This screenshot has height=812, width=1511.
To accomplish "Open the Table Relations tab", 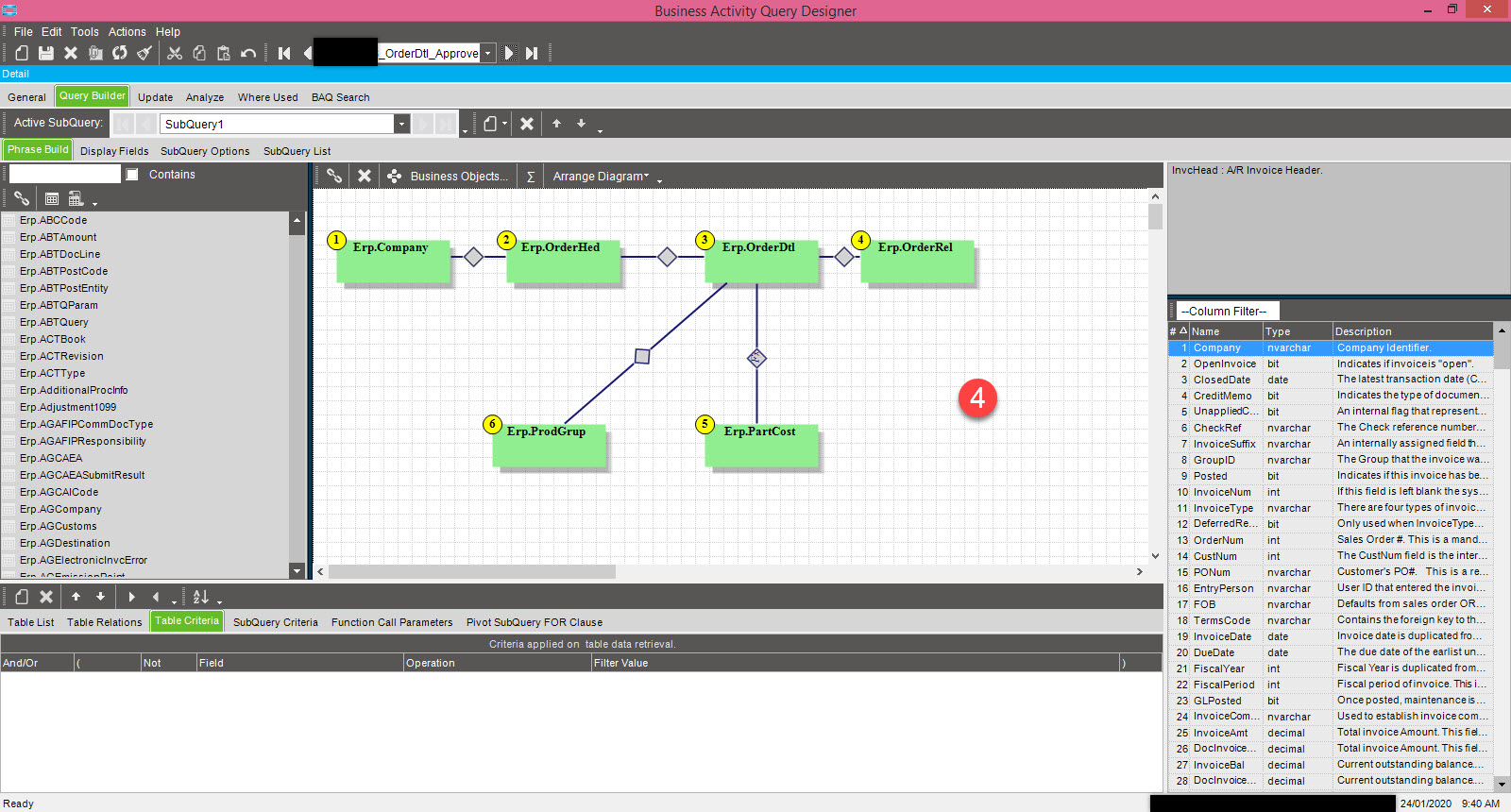I will [104, 622].
